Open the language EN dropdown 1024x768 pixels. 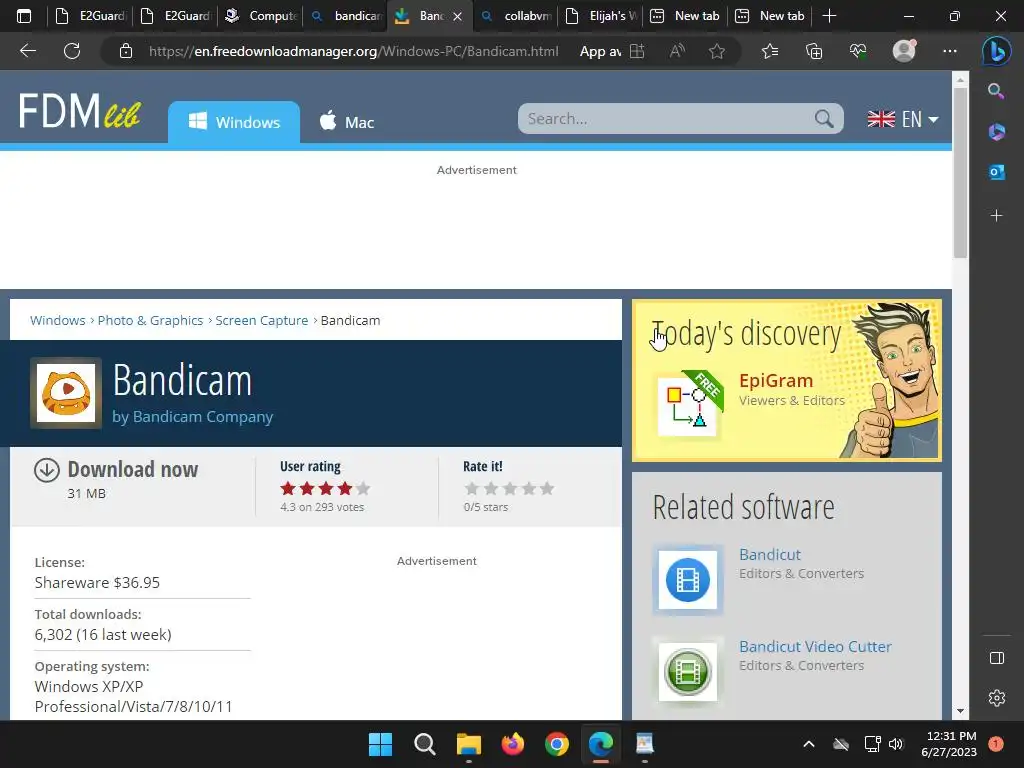tap(903, 120)
